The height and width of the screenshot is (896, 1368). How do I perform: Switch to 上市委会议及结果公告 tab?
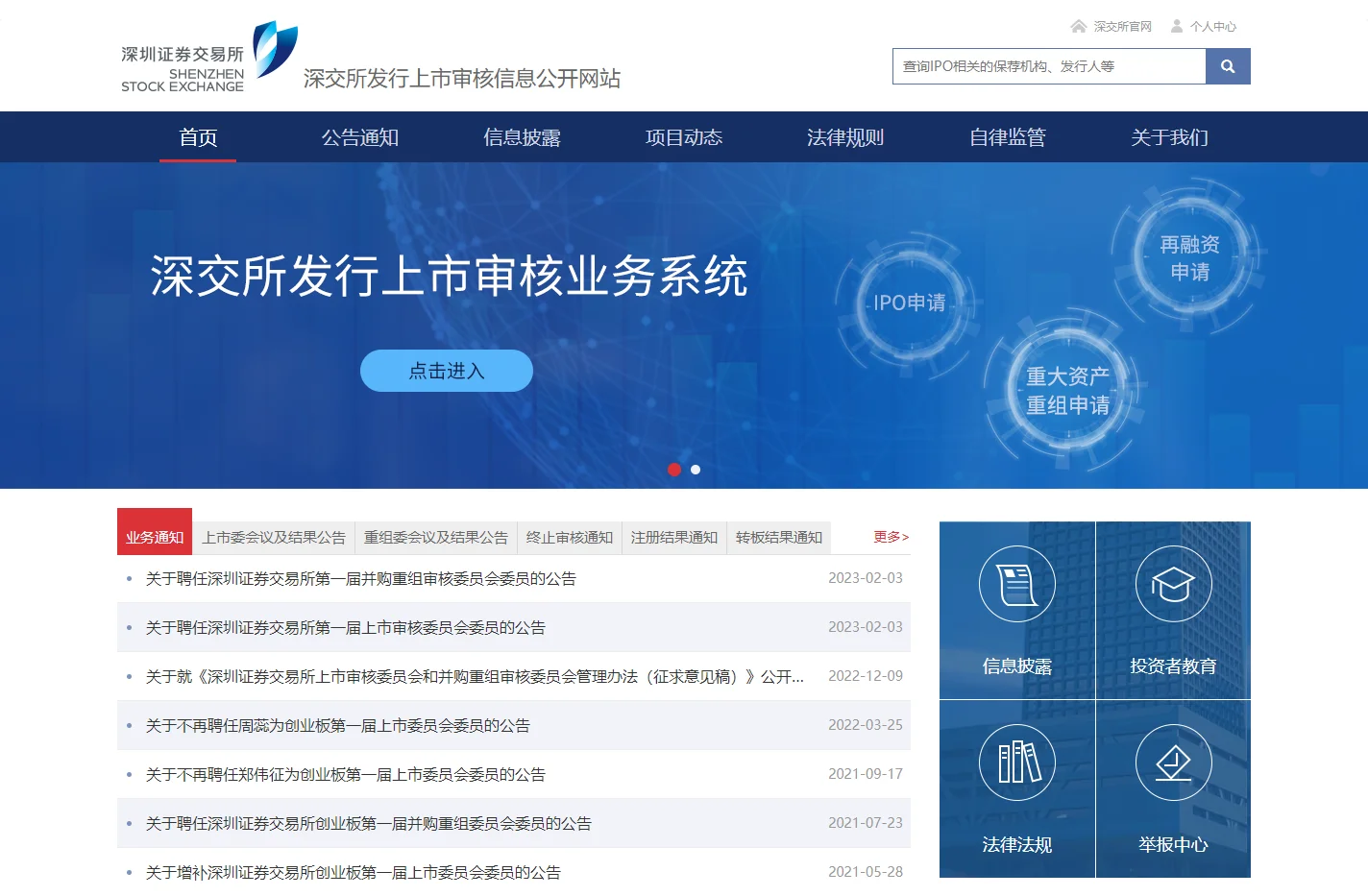(x=274, y=538)
